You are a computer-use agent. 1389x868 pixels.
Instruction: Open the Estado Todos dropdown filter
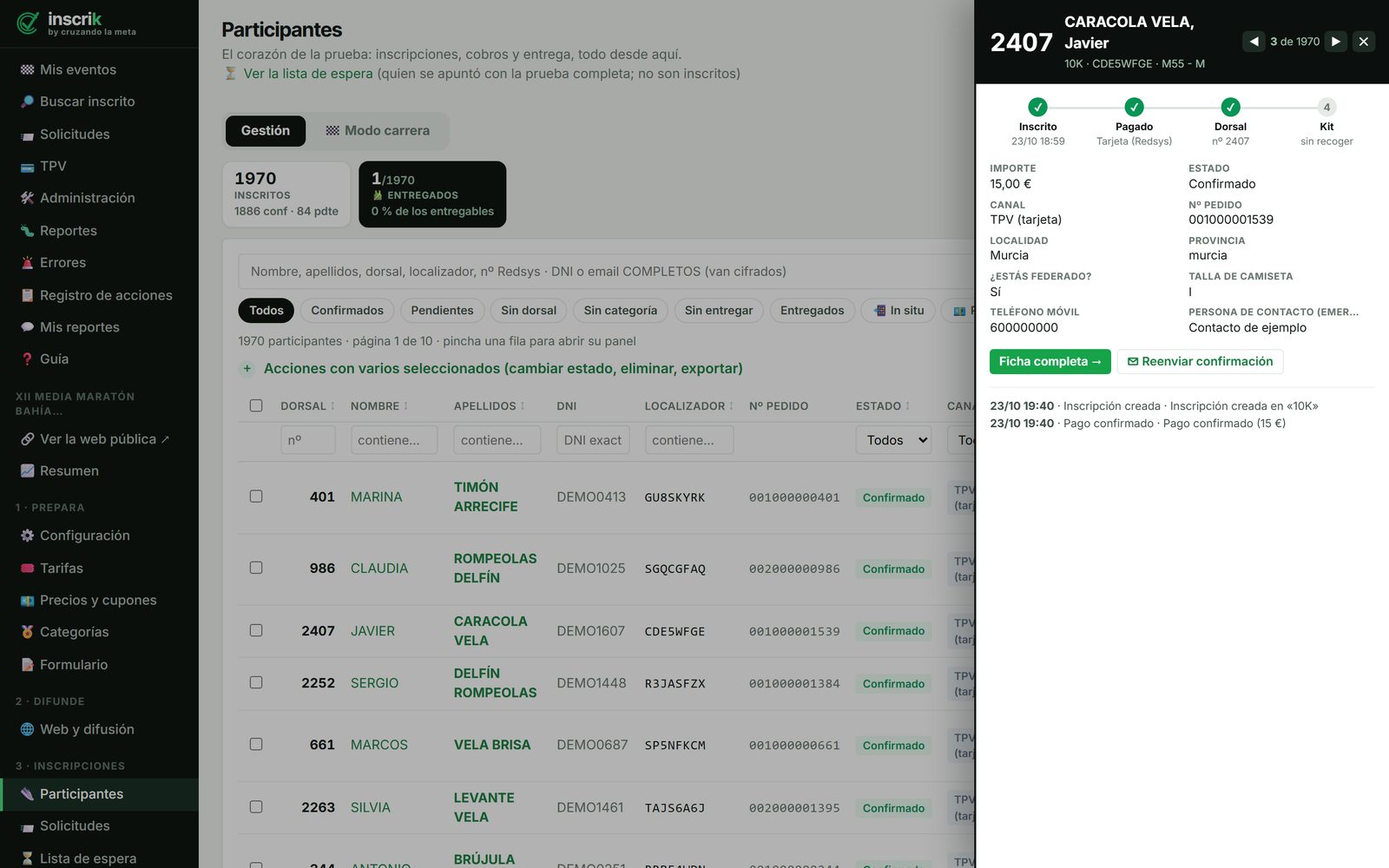tap(893, 440)
